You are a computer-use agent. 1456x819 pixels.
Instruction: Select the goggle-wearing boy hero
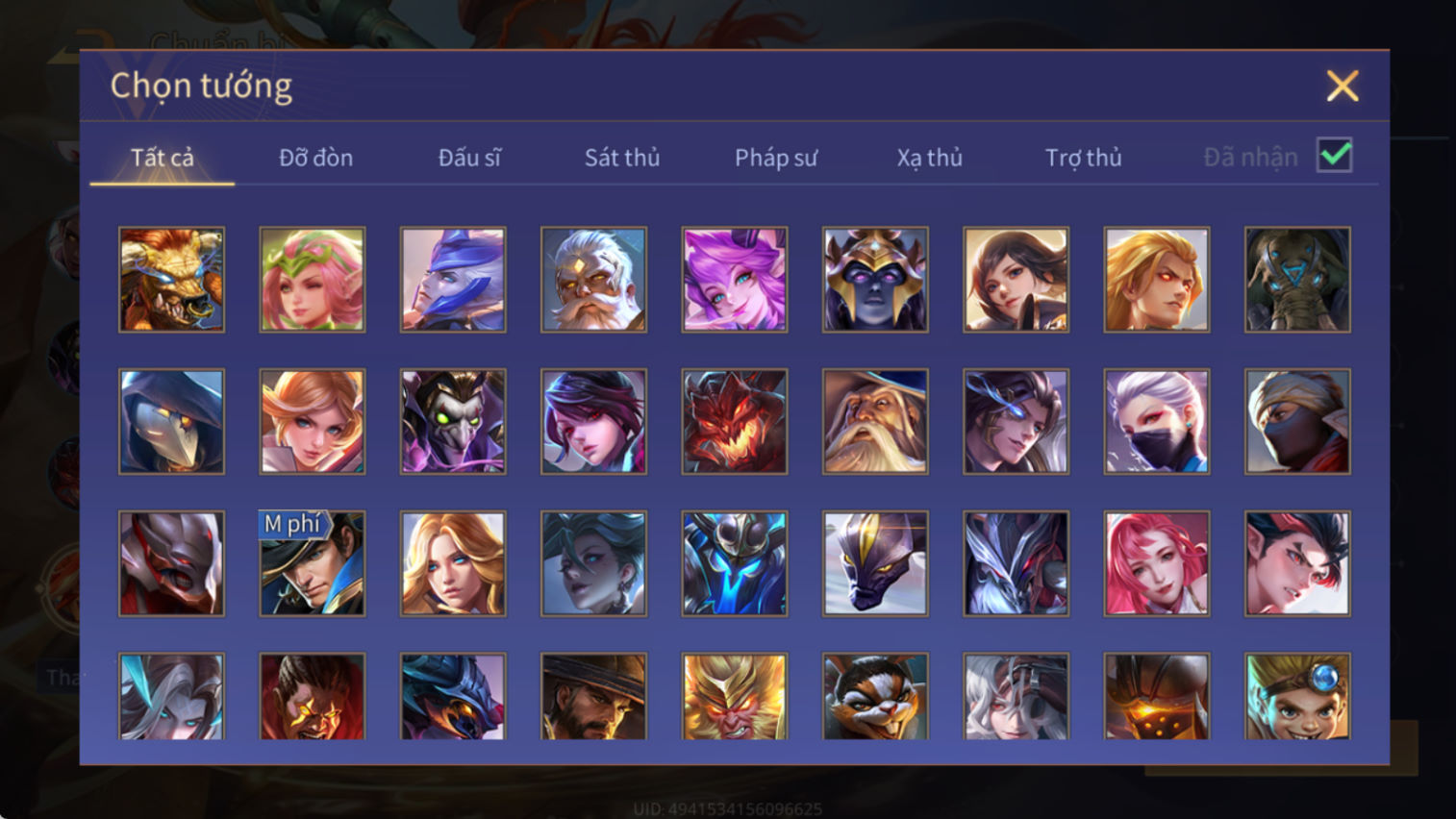click(x=1297, y=697)
